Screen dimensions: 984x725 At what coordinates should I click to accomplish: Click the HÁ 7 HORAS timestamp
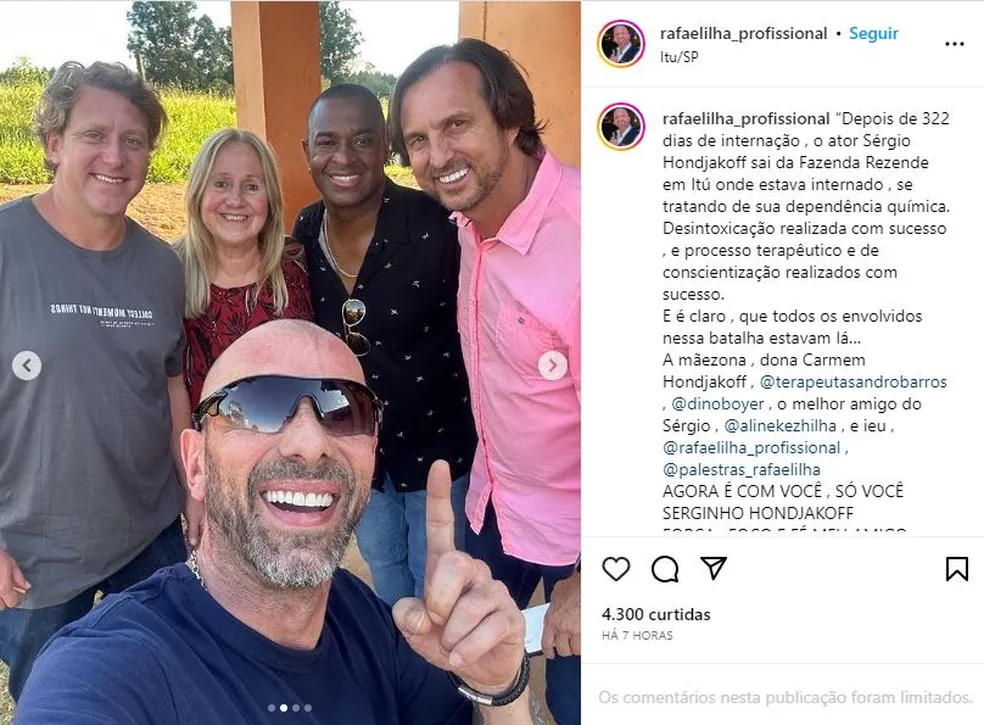[637, 635]
